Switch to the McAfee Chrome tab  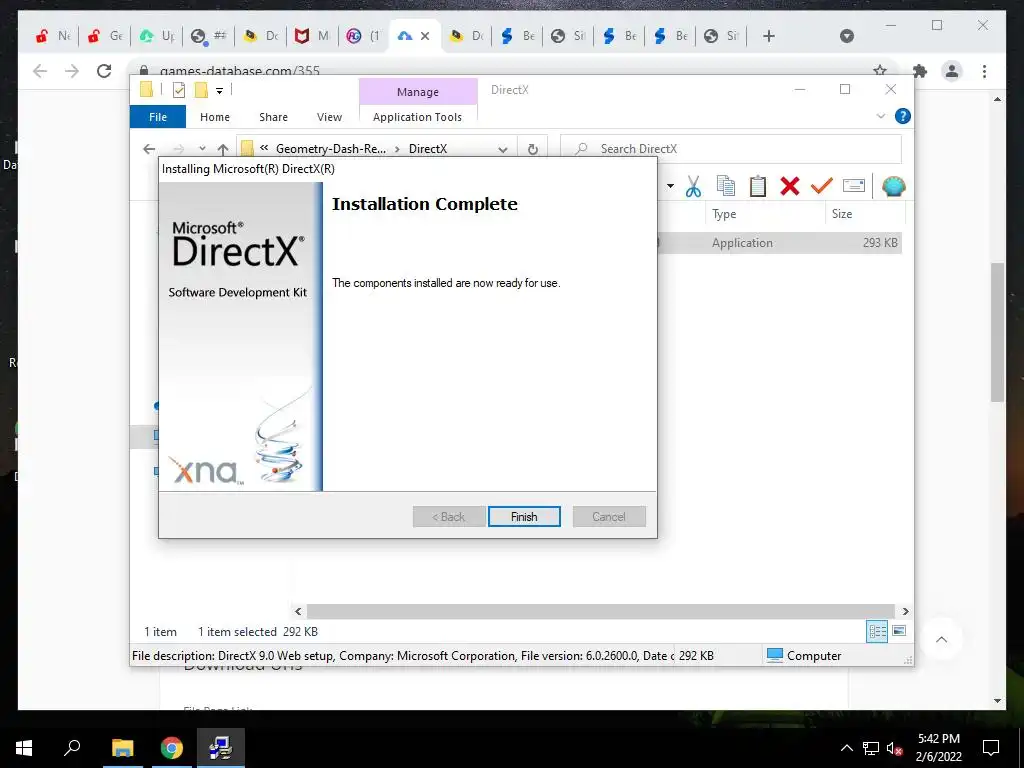312,36
